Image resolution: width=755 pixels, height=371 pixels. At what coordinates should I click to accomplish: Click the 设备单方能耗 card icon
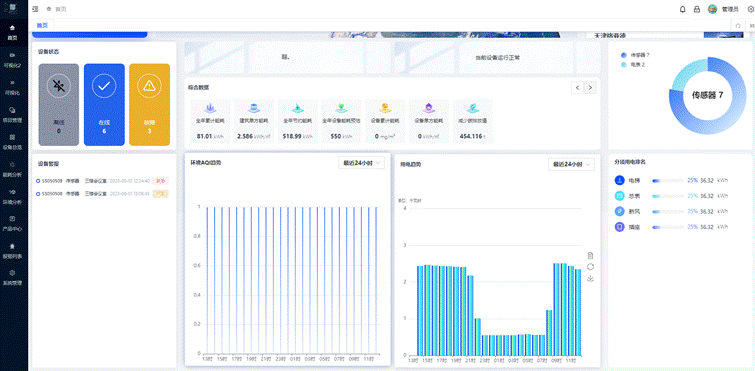coord(429,108)
